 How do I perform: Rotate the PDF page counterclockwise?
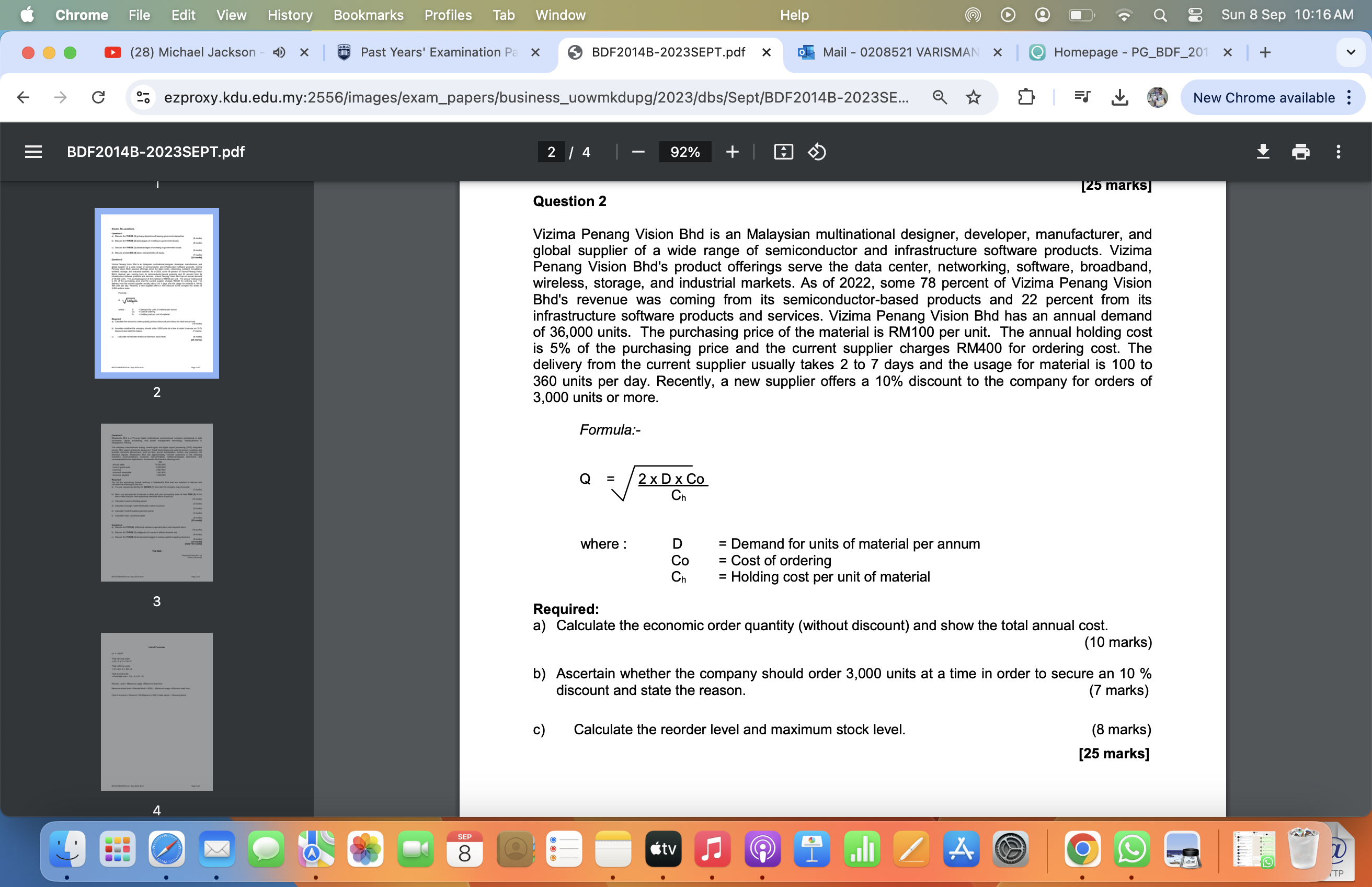pos(816,152)
